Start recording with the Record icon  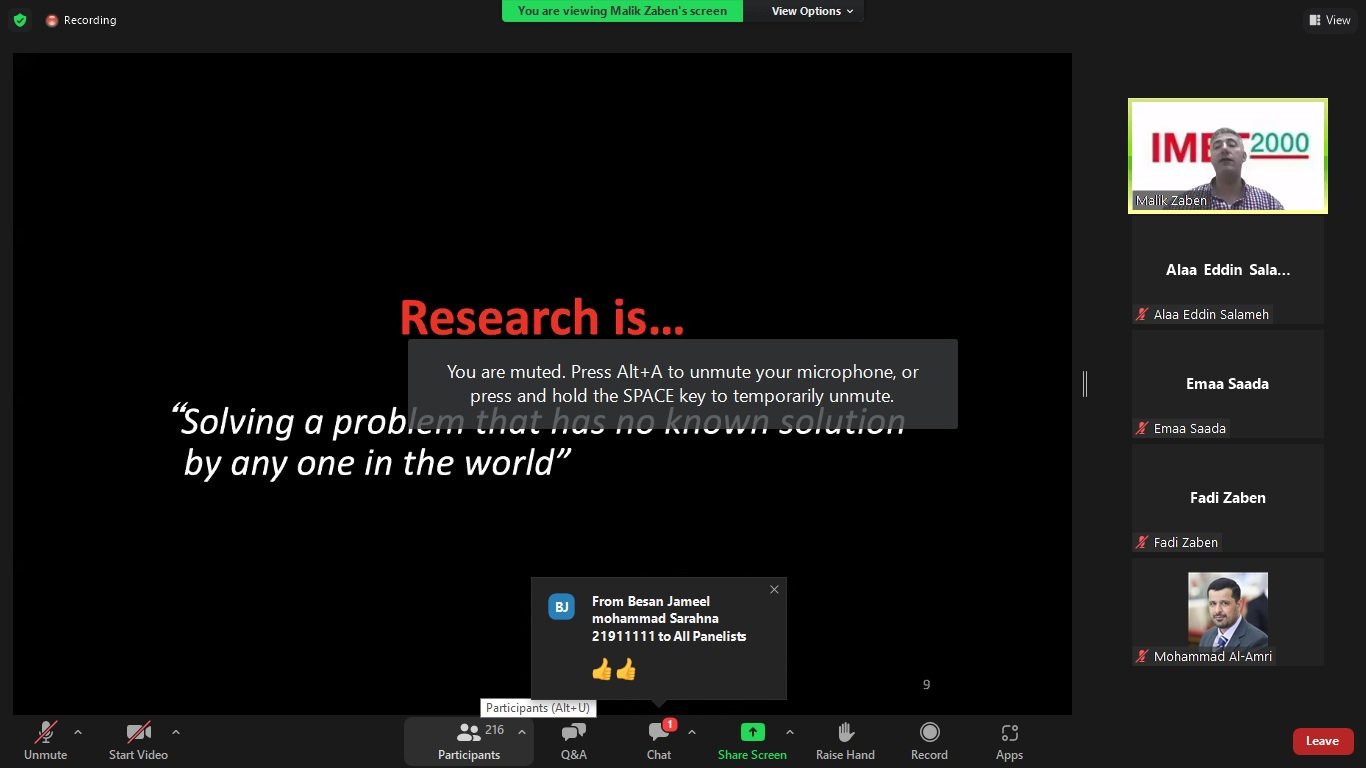[929, 733]
